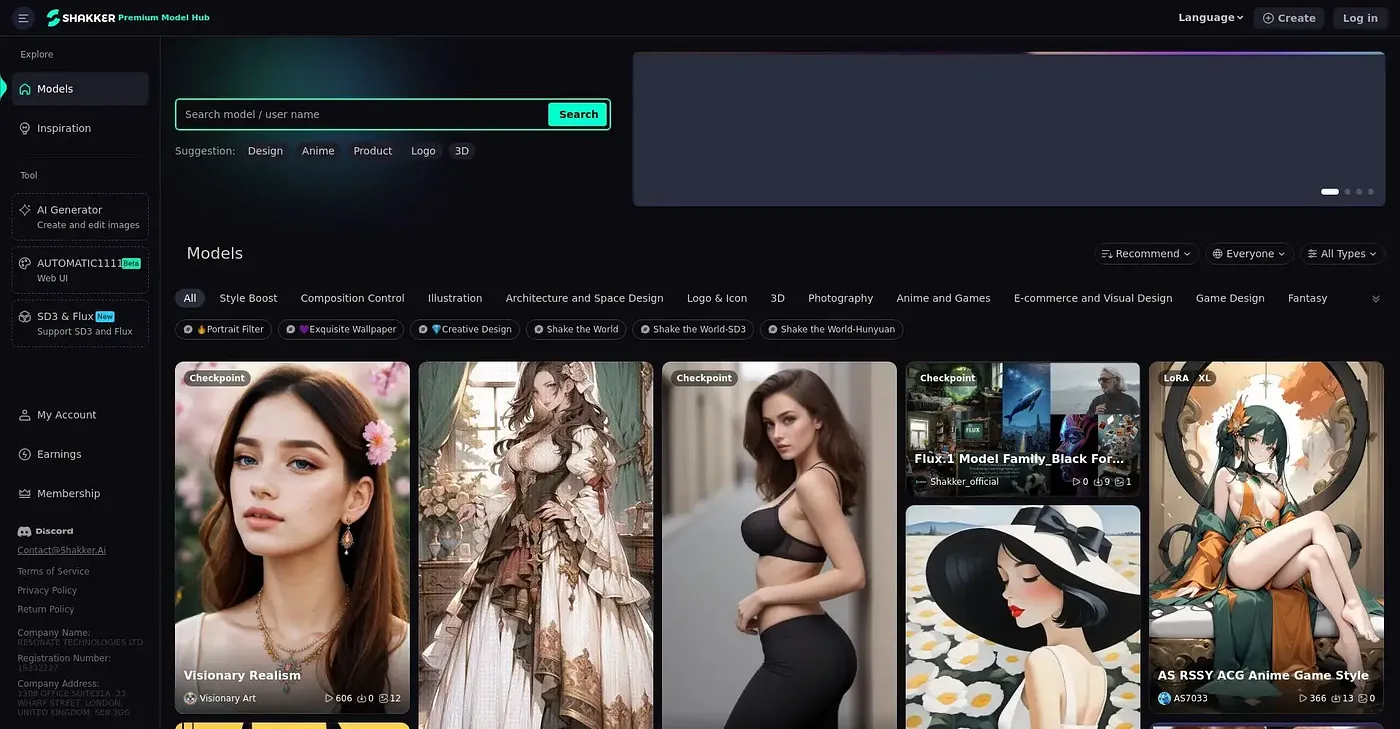Screen dimensions: 1400x729
Task: Switch to the Style Boost tab
Action: click(x=248, y=298)
